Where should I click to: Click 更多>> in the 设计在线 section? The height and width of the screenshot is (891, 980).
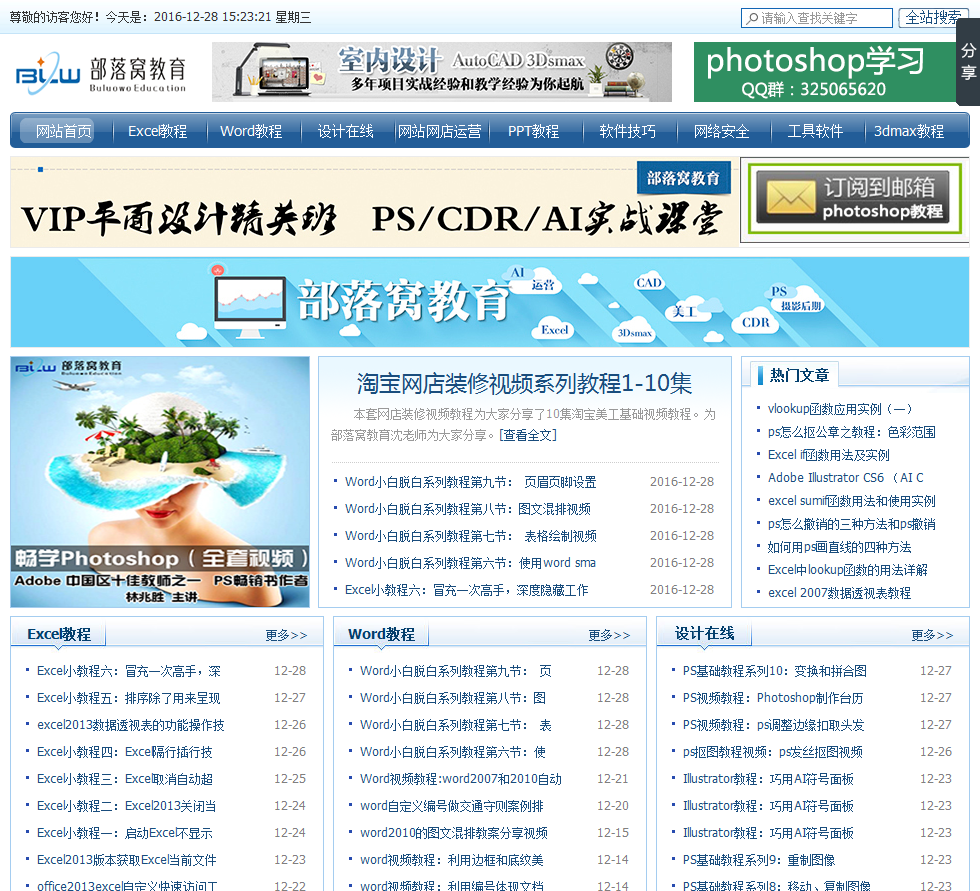point(932,635)
